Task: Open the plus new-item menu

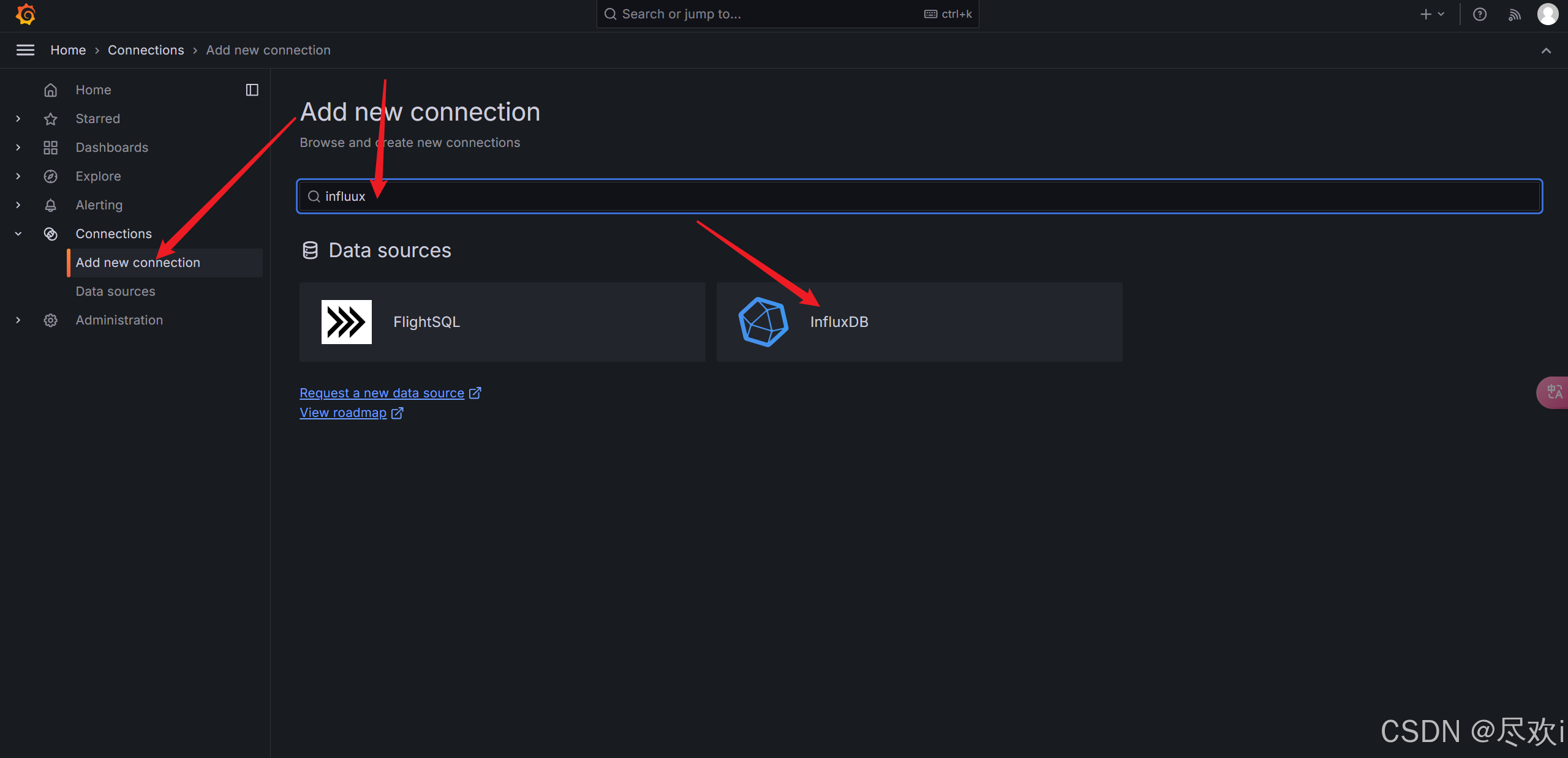Action: (1432, 14)
